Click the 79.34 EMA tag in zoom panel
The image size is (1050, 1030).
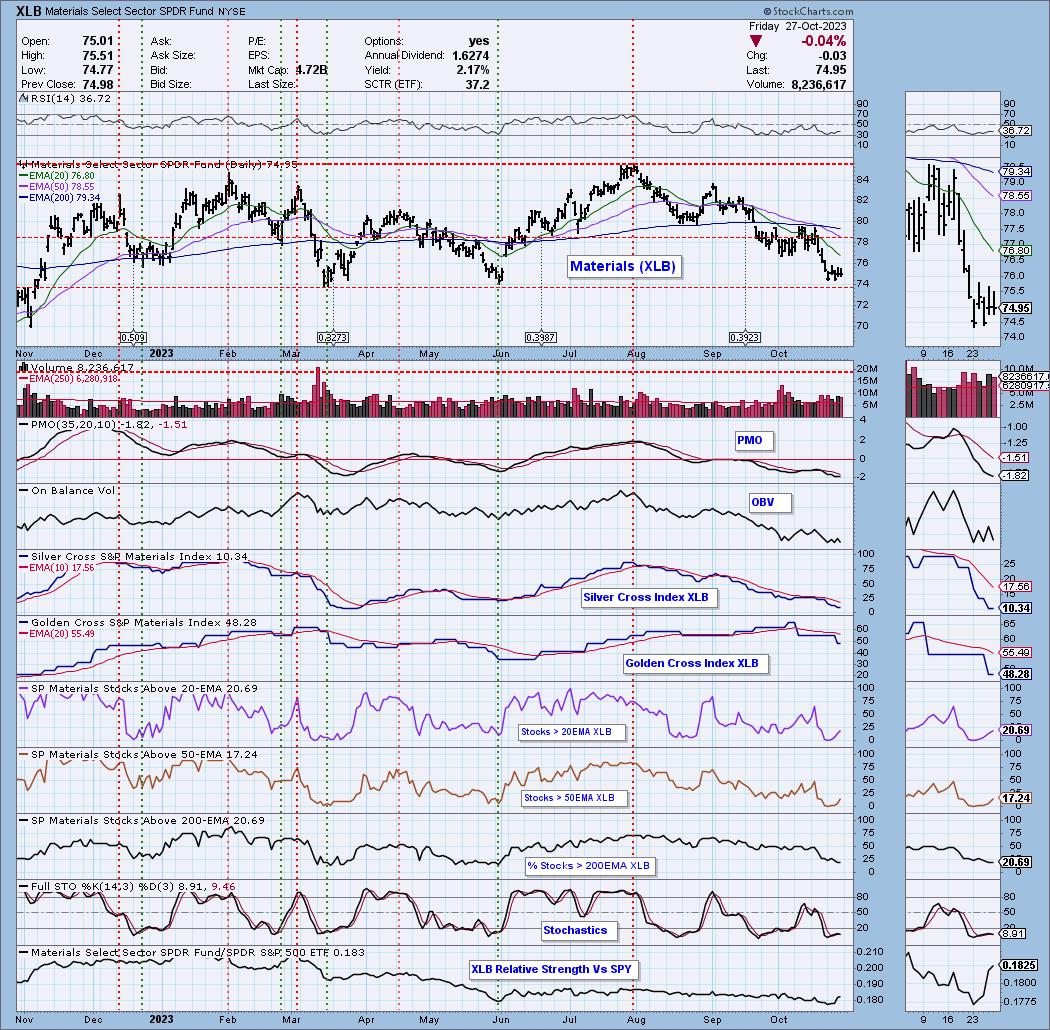point(1016,171)
